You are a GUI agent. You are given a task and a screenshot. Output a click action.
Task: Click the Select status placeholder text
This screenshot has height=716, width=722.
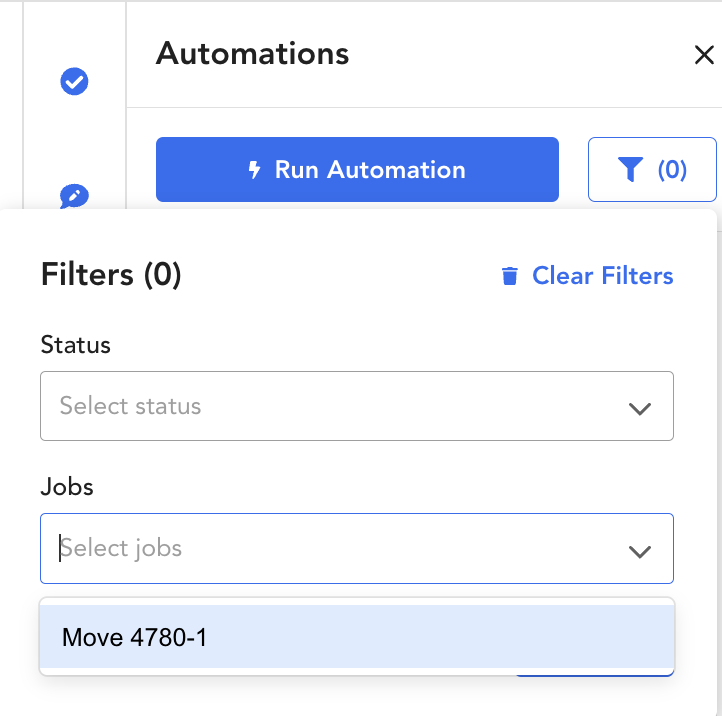(x=130, y=406)
